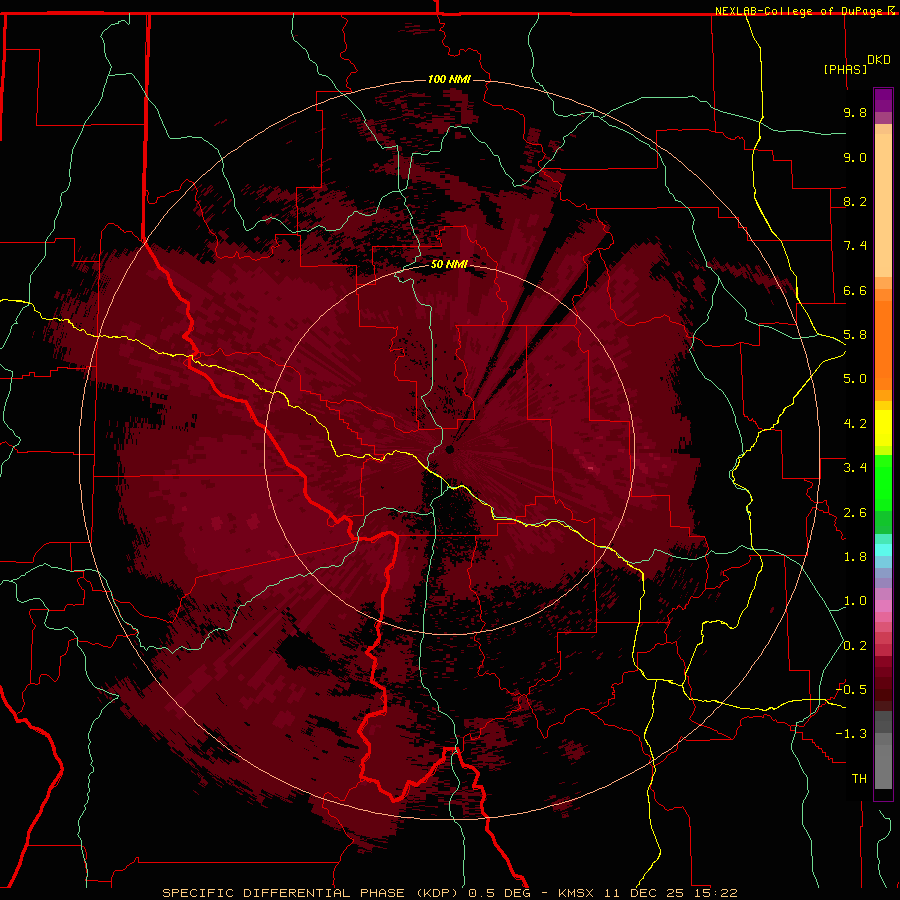This screenshot has height=900, width=900.
Task: Select the 1.8 scale value
Action: [x=855, y=557]
